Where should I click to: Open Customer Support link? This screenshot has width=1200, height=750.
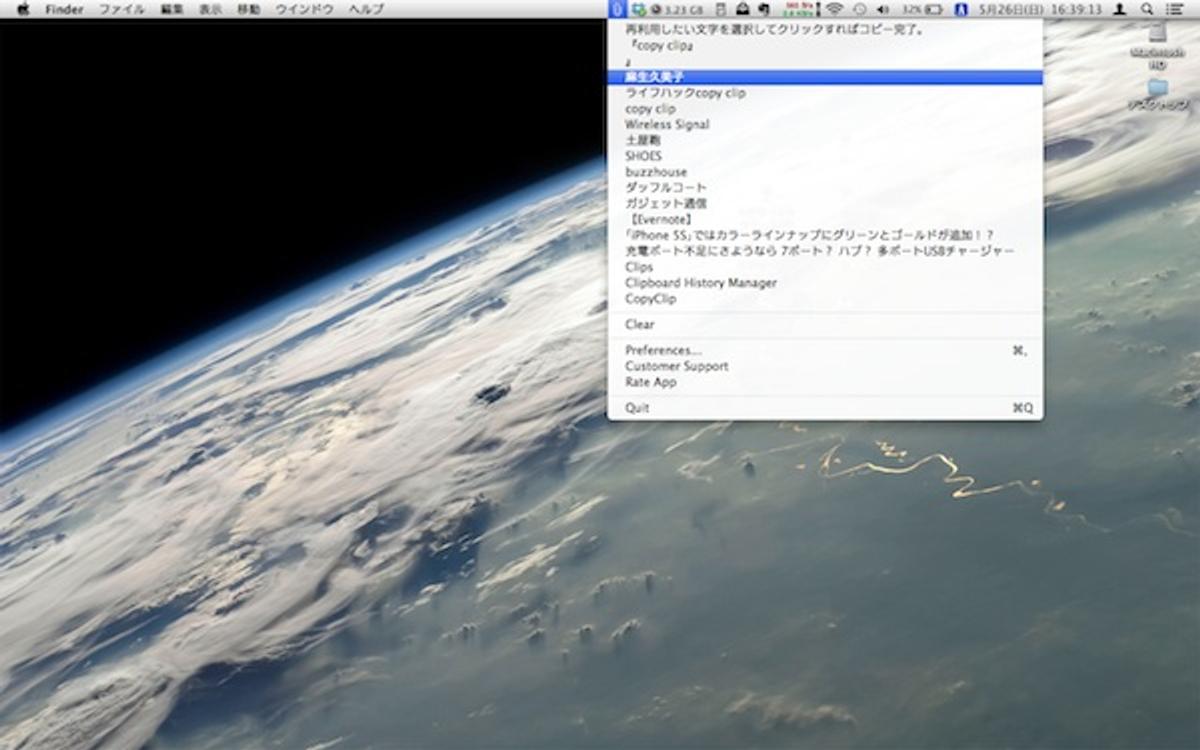(x=676, y=366)
